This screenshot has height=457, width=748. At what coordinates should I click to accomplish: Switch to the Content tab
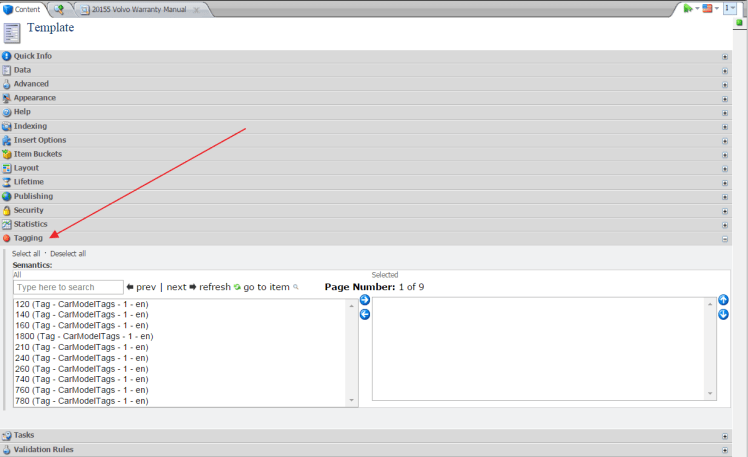[22, 9]
